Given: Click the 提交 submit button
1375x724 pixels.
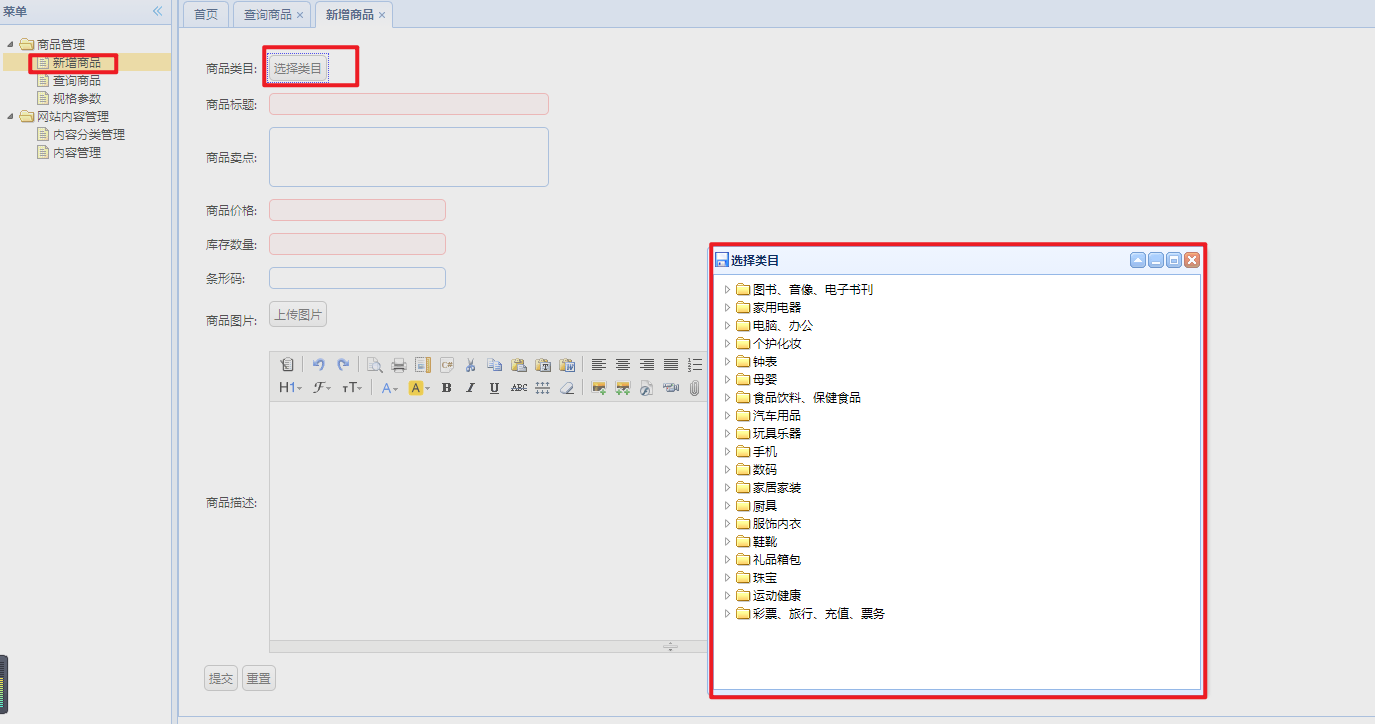Looking at the screenshot, I should pos(220,677).
